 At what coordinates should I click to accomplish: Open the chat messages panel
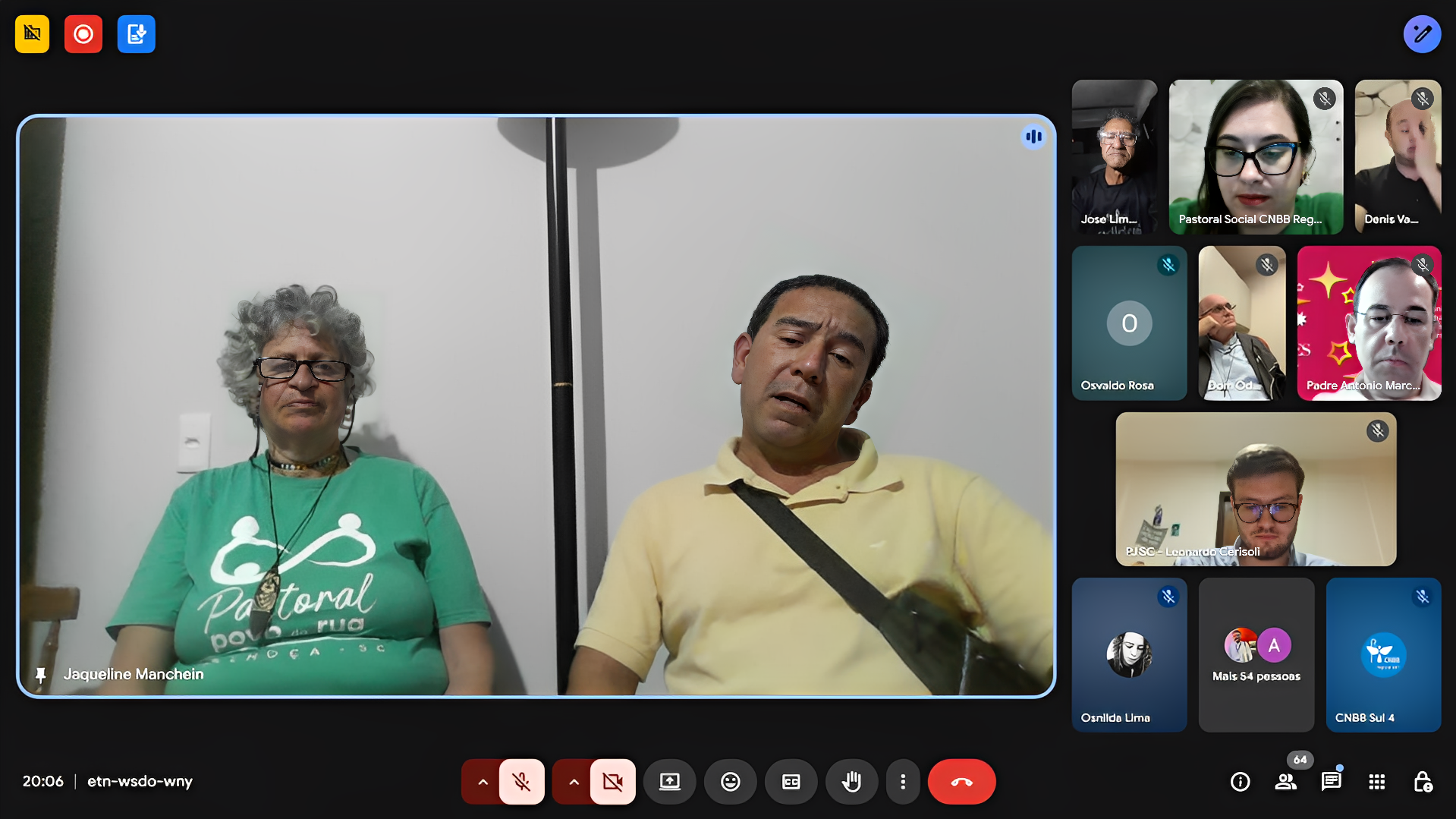[1331, 782]
